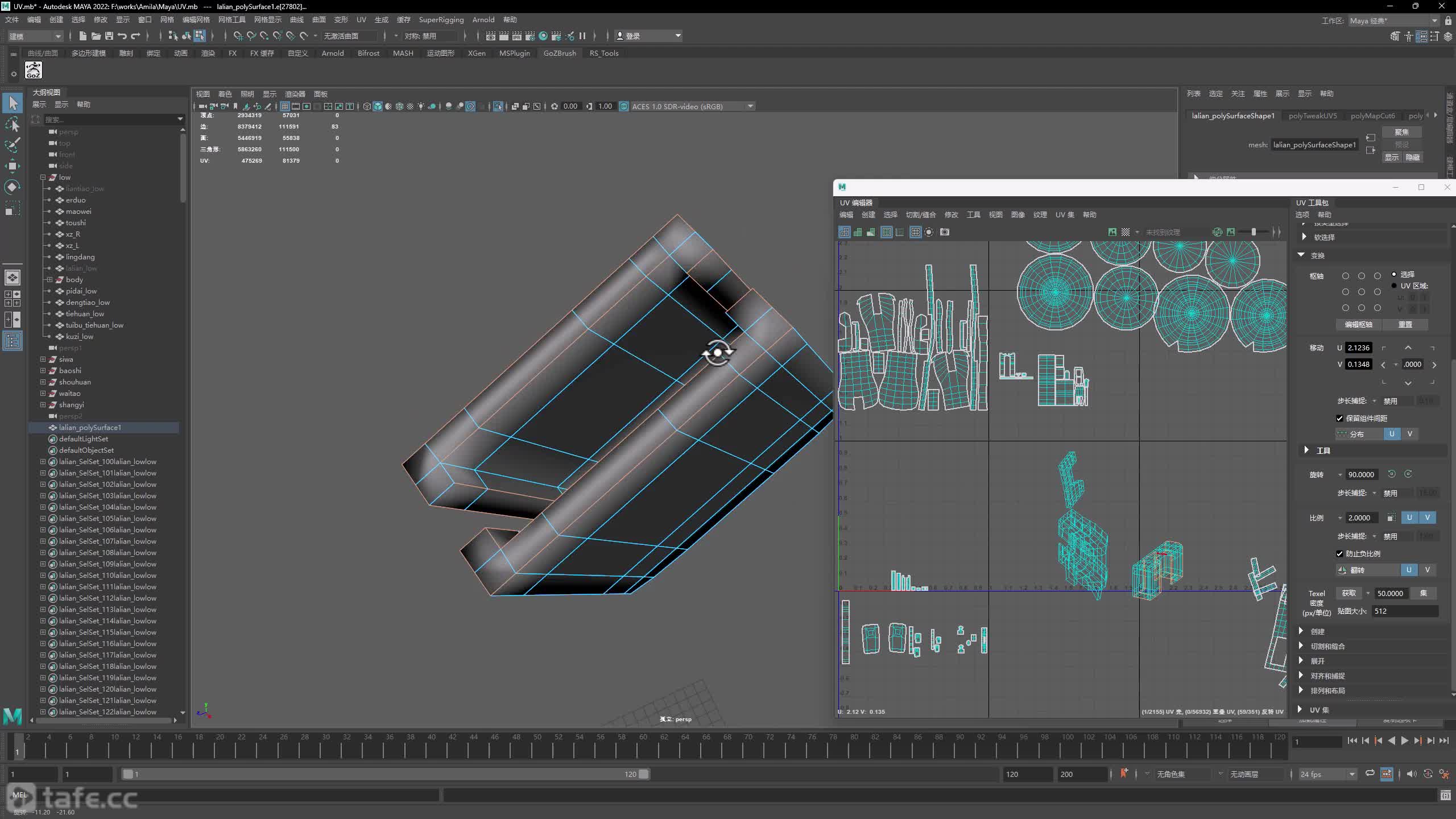Toggle scale V button in 比例 row
This screenshot has height=819, width=1456.
click(x=1427, y=518)
